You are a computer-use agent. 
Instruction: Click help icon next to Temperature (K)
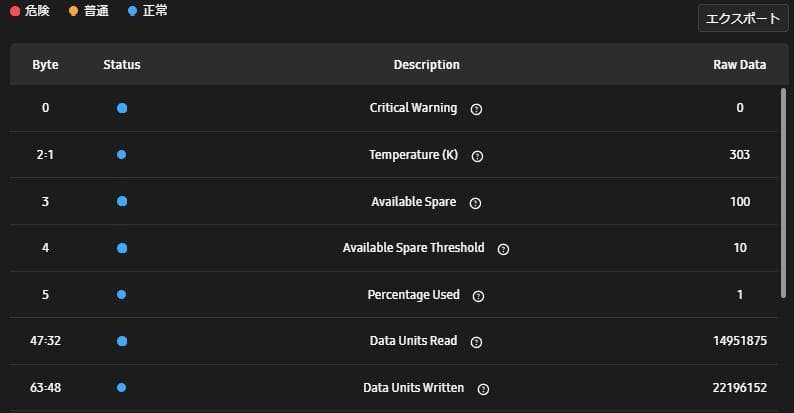[477, 156]
